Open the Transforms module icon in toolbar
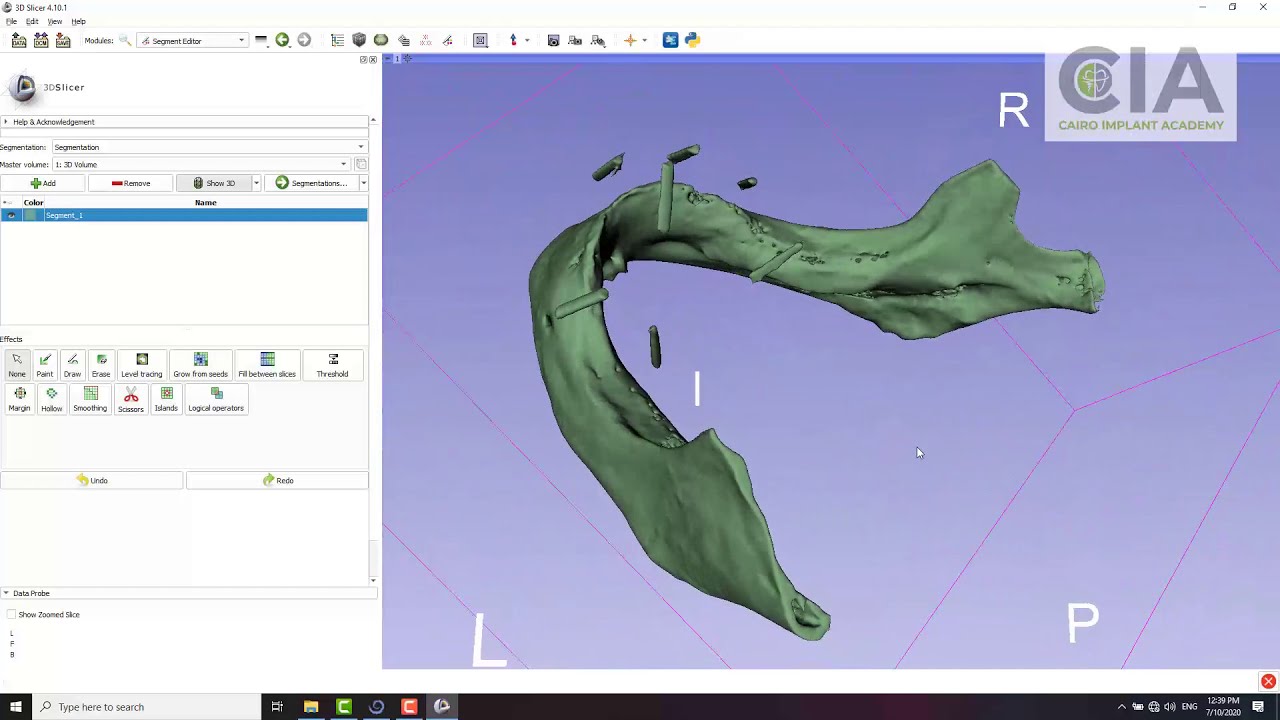 (403, 40)
